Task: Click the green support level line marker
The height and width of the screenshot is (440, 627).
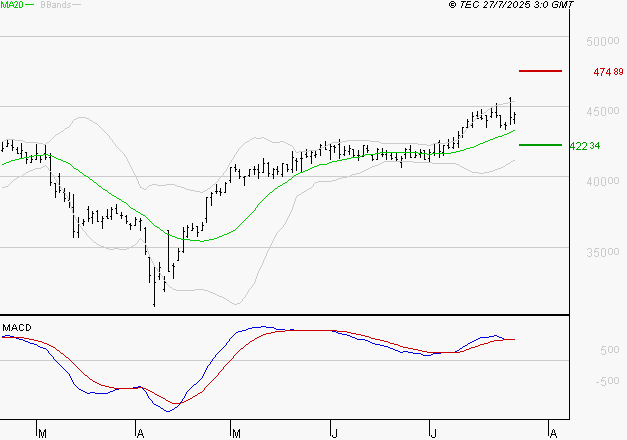Action: (541, 145)
